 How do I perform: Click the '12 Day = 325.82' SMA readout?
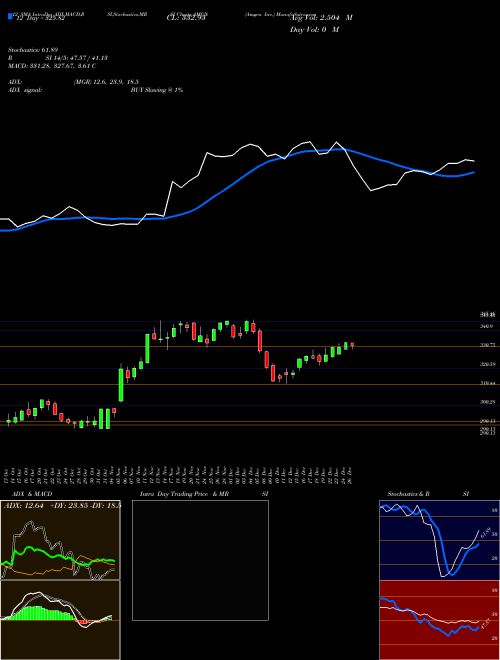[39, 19]
